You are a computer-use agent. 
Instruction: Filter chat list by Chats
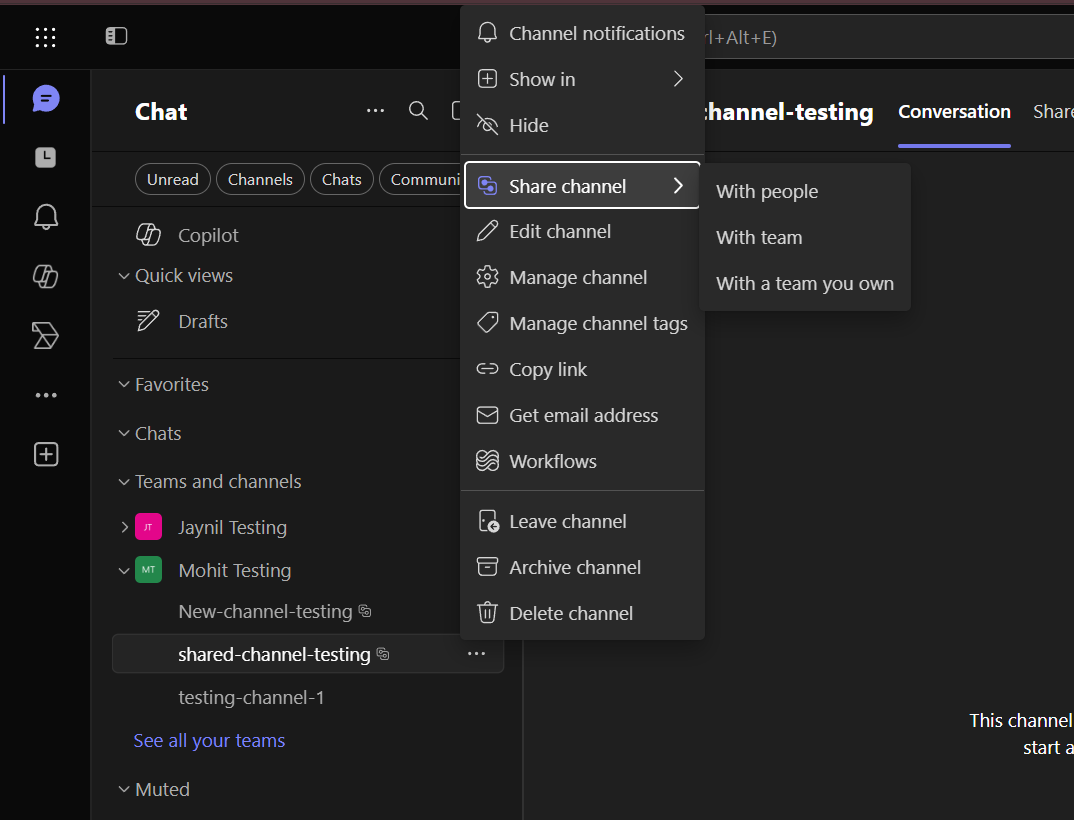point(342,179)
